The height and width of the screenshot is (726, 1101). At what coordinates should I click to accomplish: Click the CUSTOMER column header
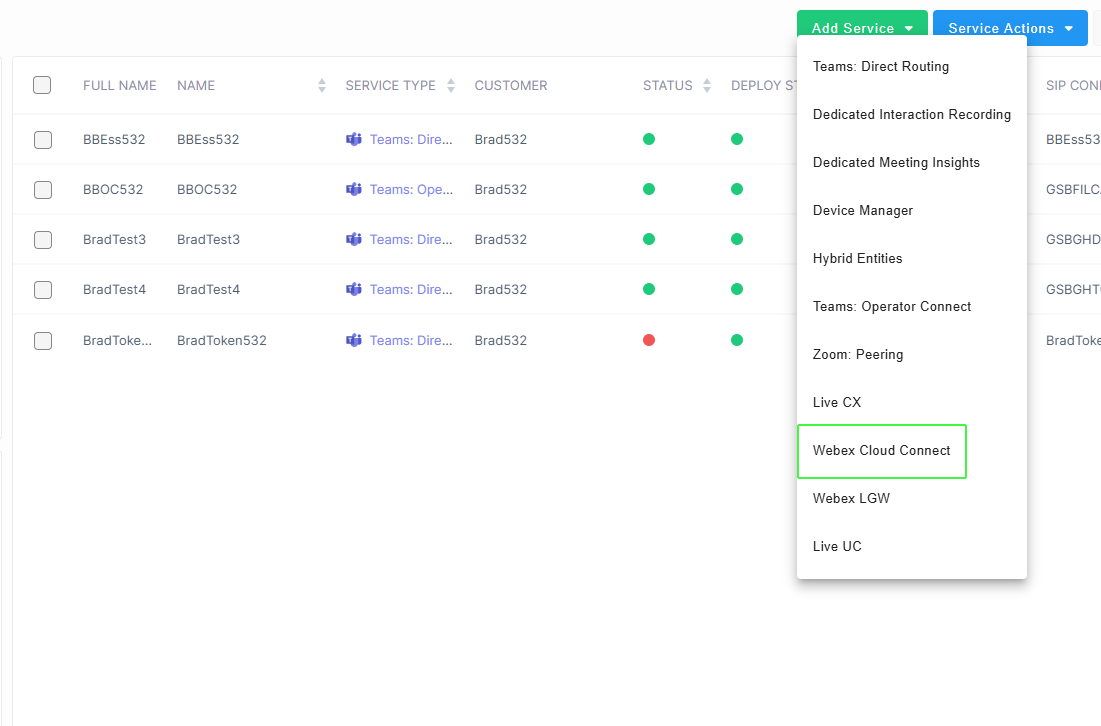tap(510, 86)
